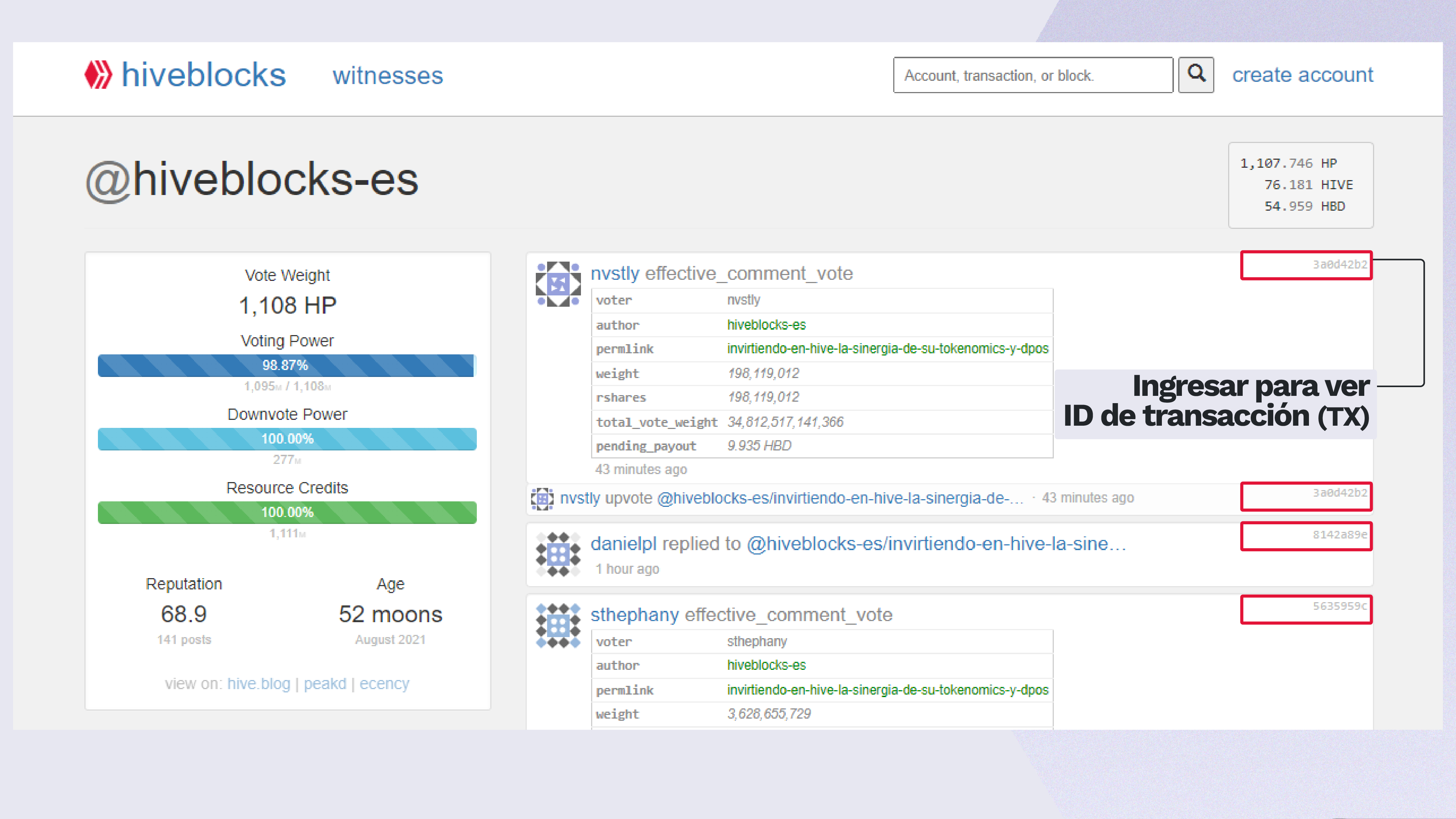The height and width of the screenshot is (819, 1456).
Task: View profile on hive.blog
Action: coord(258,683)
